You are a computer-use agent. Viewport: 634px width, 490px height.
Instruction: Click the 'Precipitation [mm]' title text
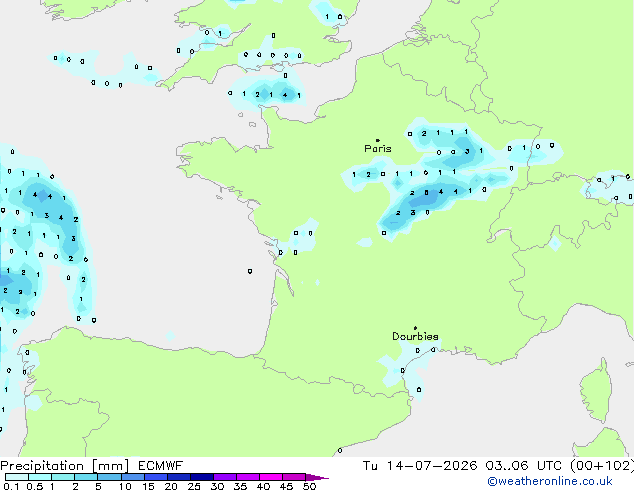[x=64, y=466]
